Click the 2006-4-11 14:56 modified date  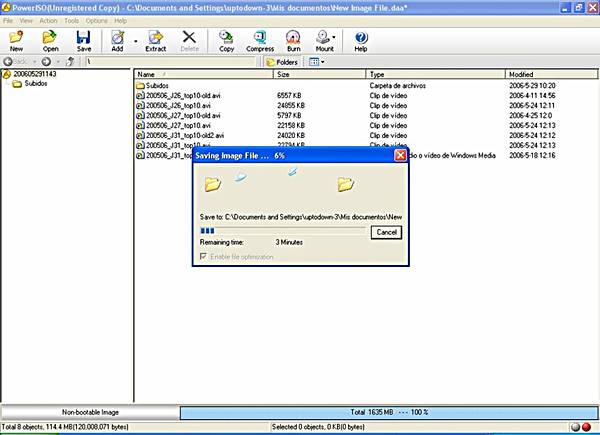click(x=532, y=96)
